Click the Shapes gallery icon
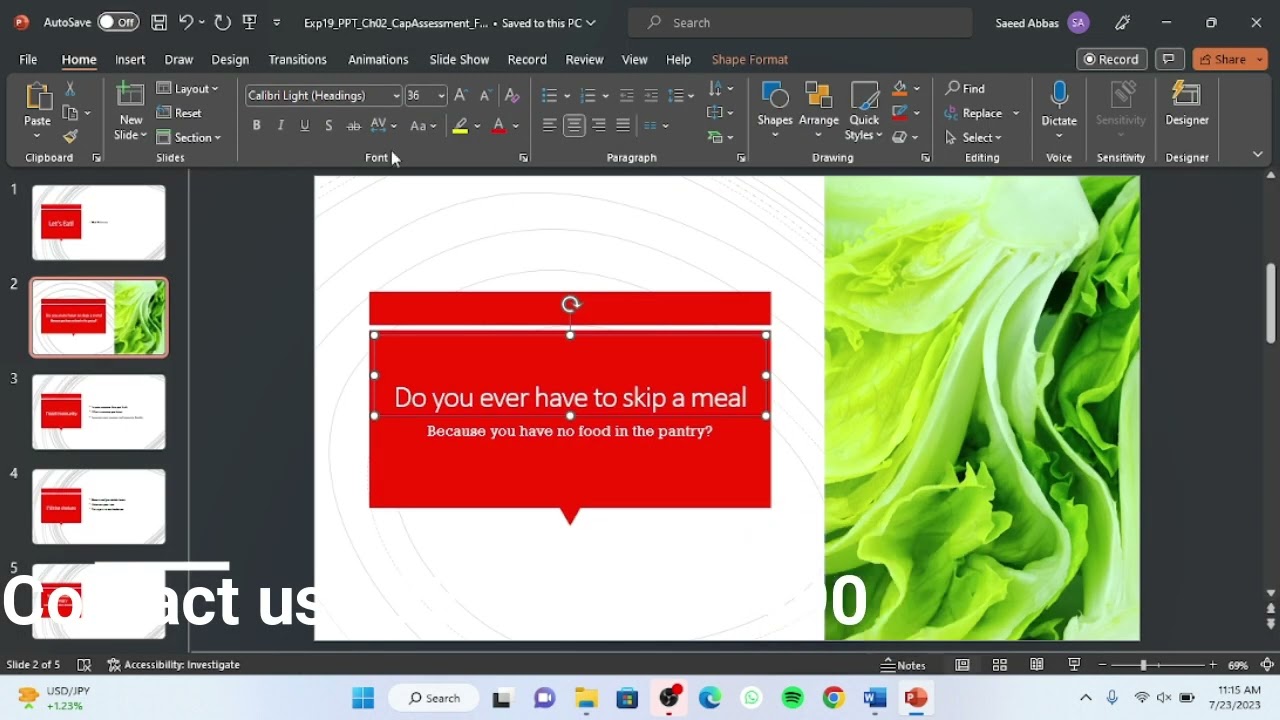 click(x=775, y=97)
